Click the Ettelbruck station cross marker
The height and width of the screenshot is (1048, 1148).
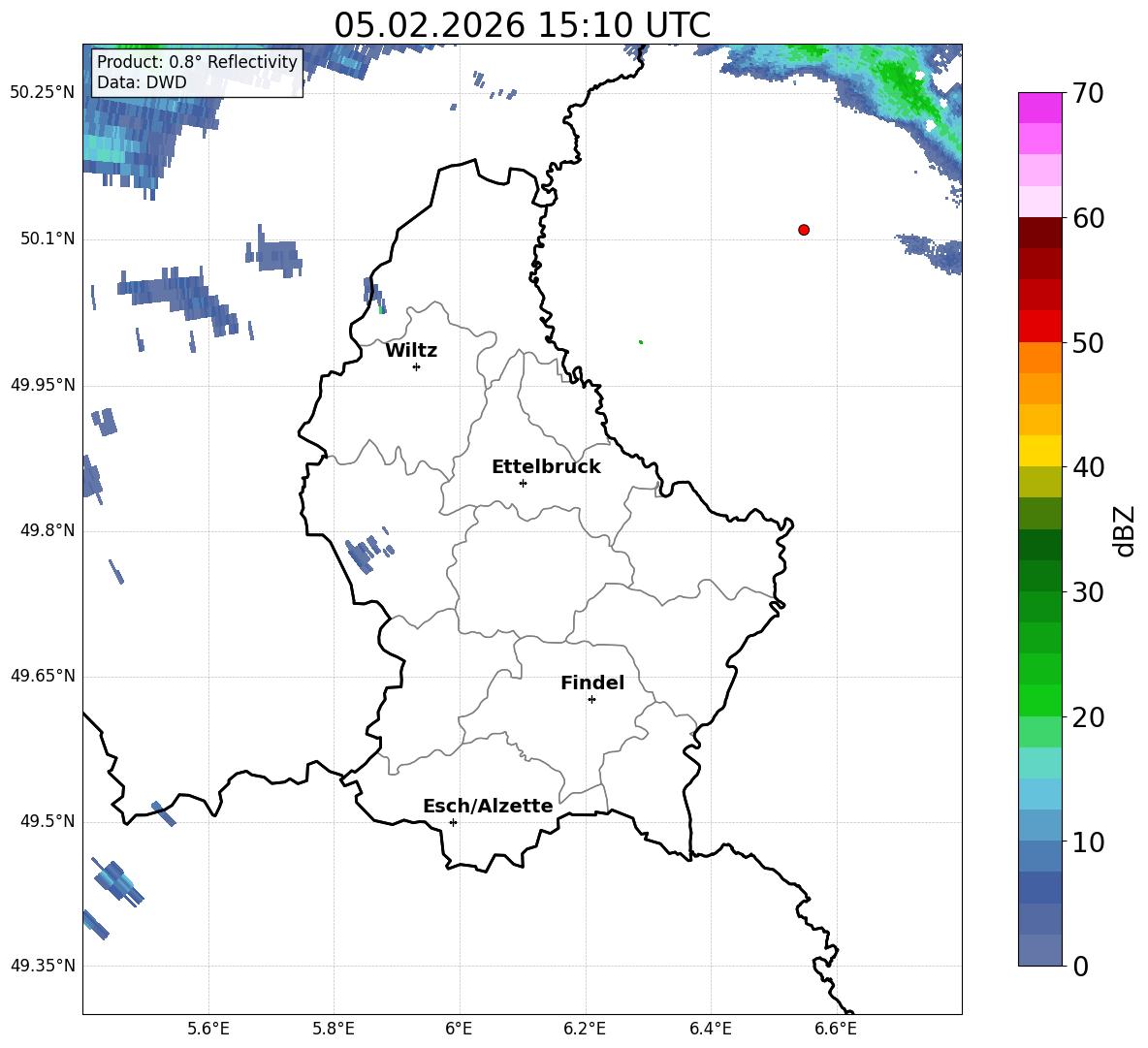click(523, 483)
